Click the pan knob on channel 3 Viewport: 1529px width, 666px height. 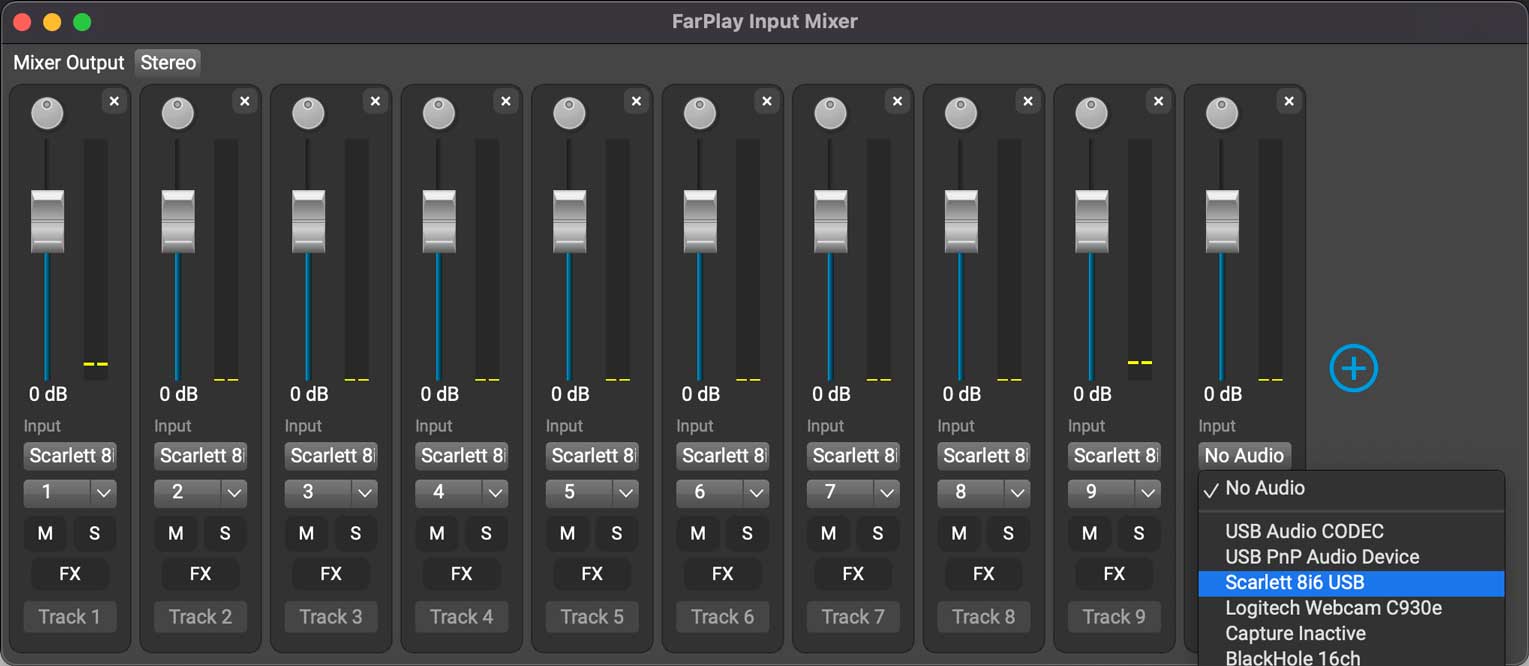tap(308, 114)
